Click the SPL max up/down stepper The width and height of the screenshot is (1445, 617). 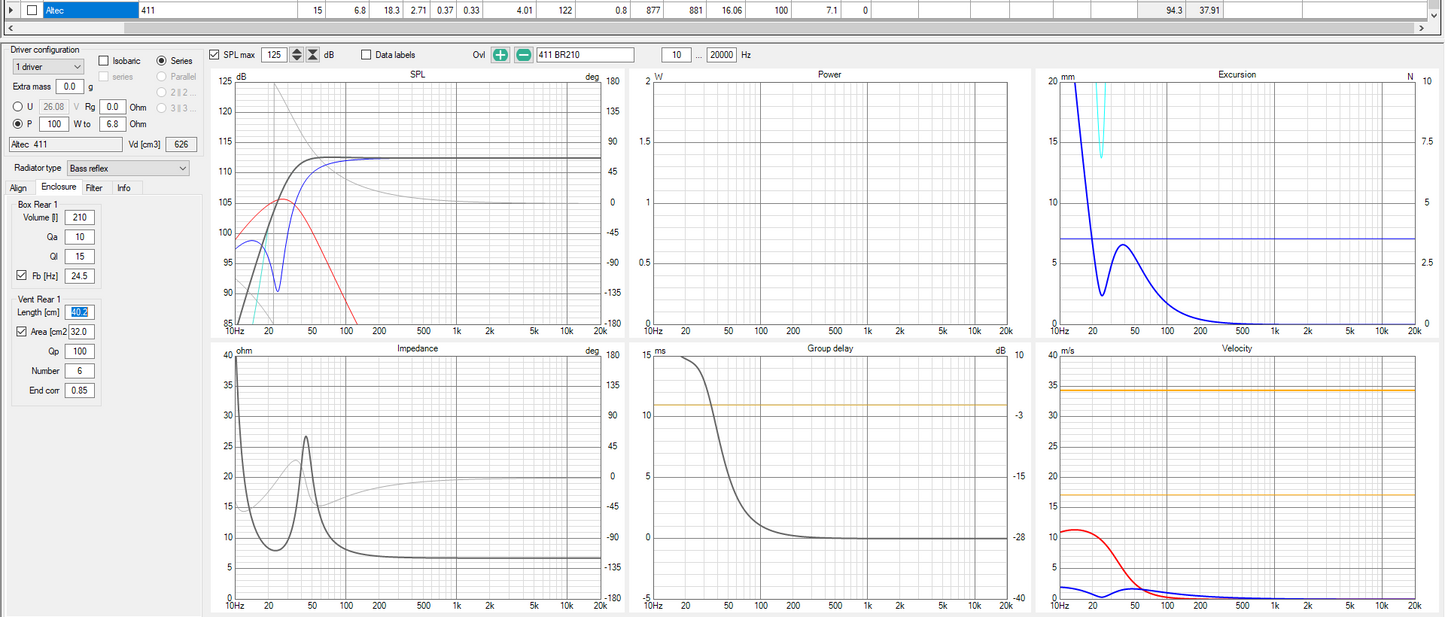[297, 55]
